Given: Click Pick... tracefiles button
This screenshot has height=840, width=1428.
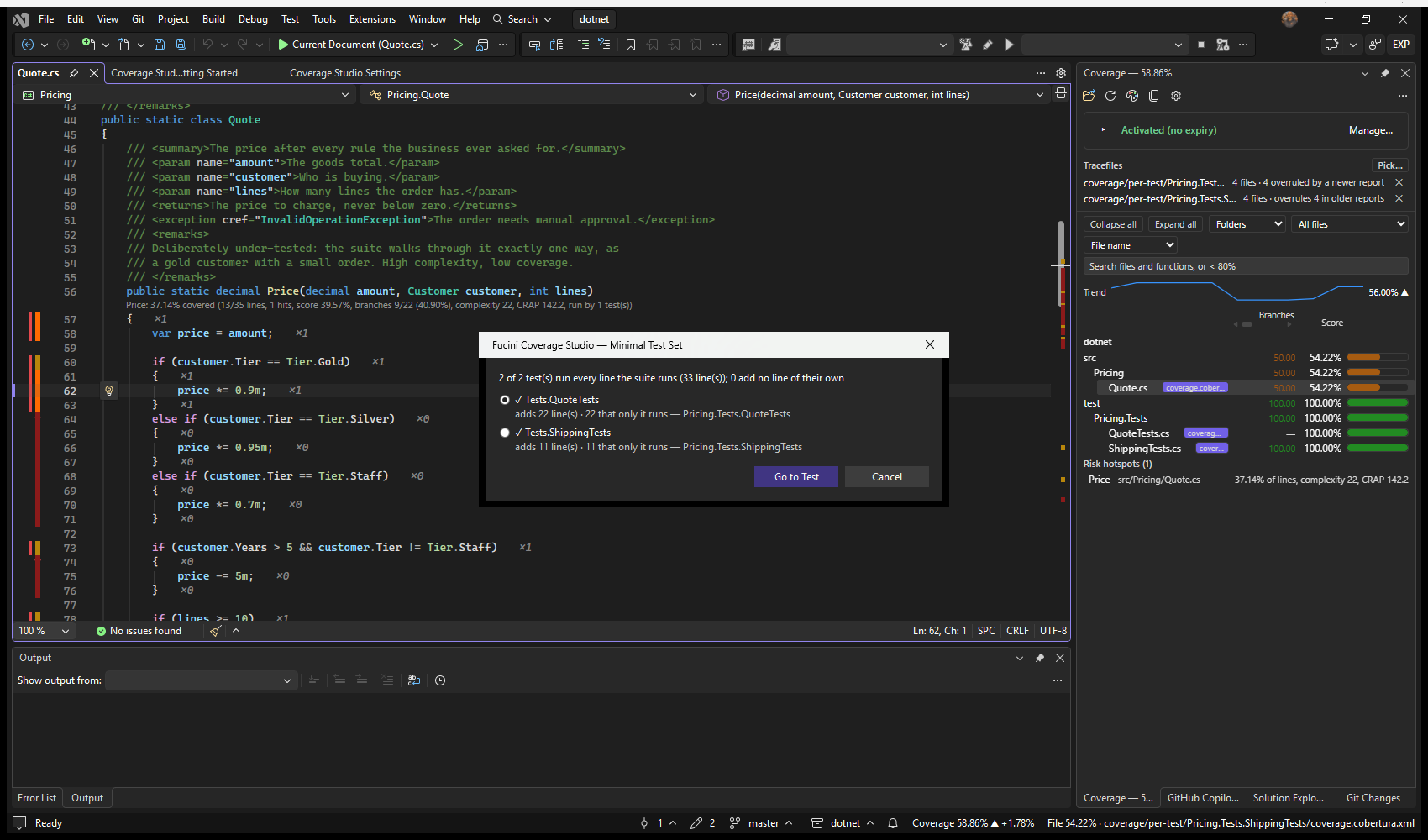Looking at the screenshot, I should pos(1389,165).
